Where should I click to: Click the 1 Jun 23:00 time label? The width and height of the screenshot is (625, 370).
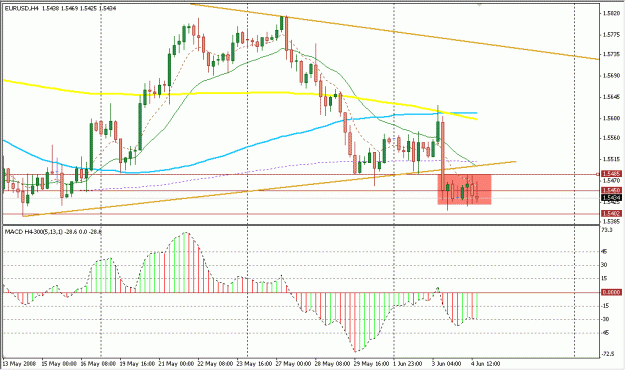click(x=408, y=364)
